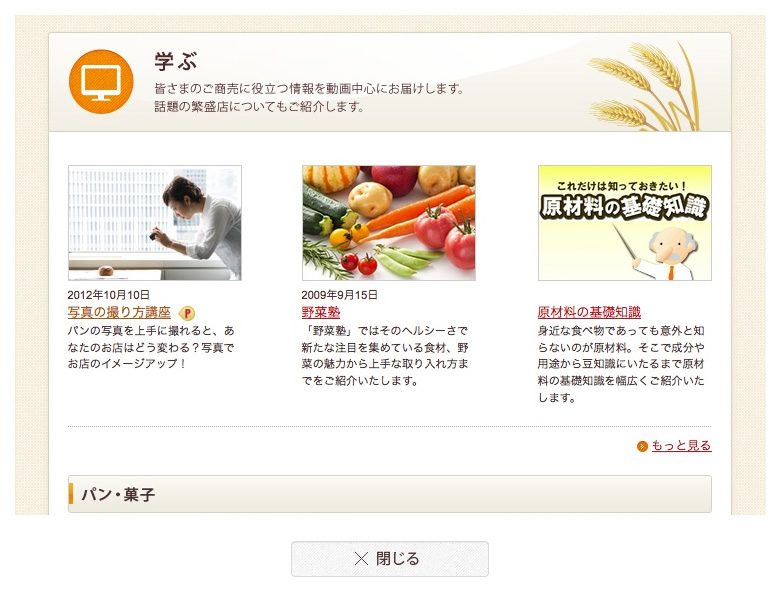This screenshot has height=607, width=780.
Task: Close the panel with 閉じる button
Action: pos(390,559)
